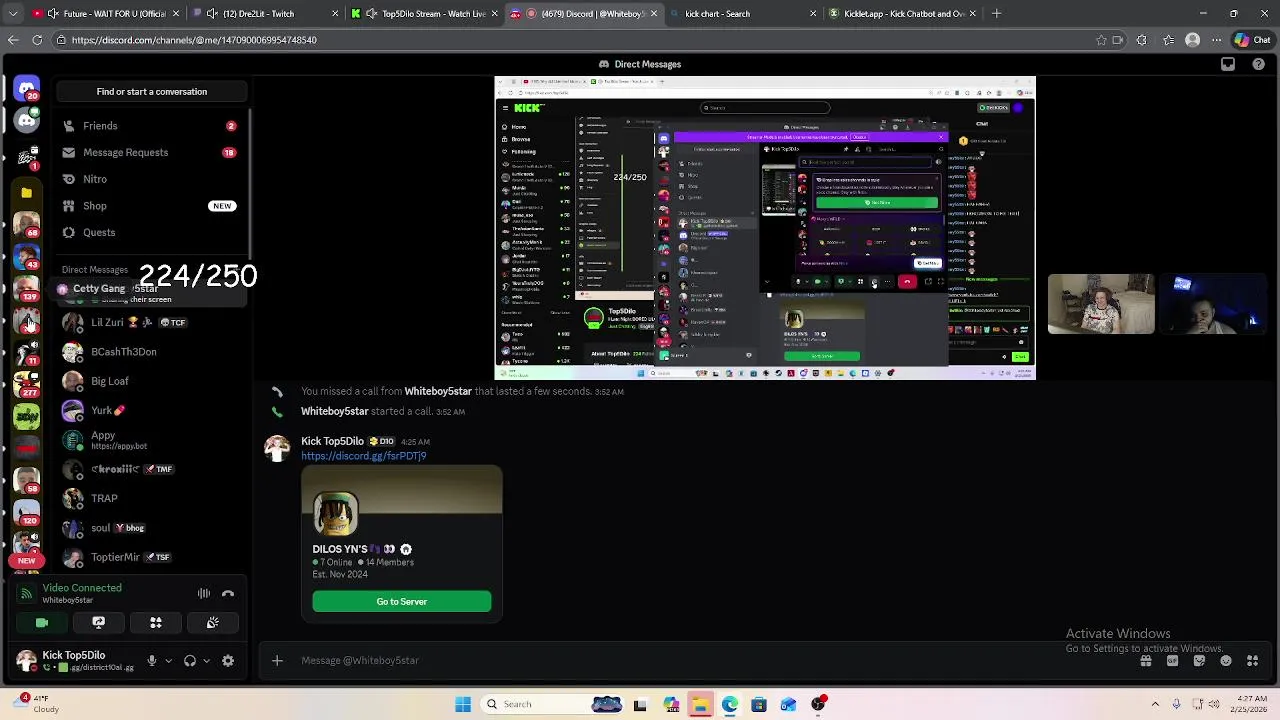Open Activities launcher in call panel

(156, 623)
